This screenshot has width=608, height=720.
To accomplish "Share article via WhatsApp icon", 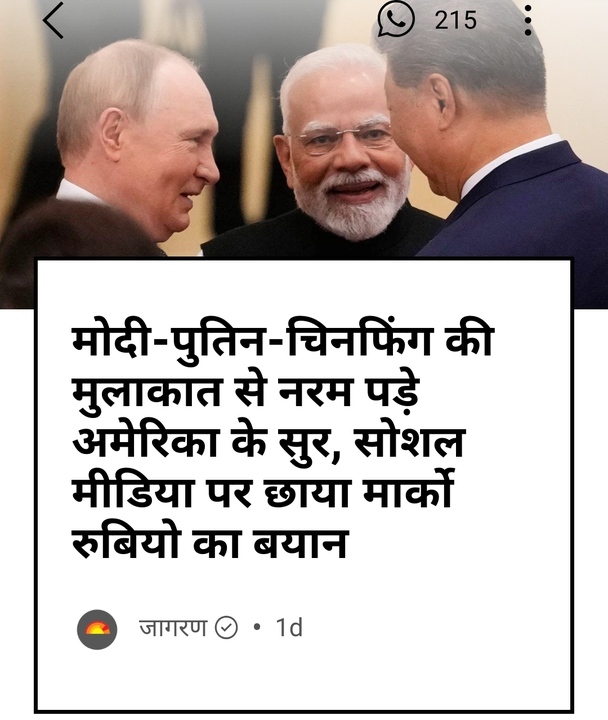I will coord(396,19).
